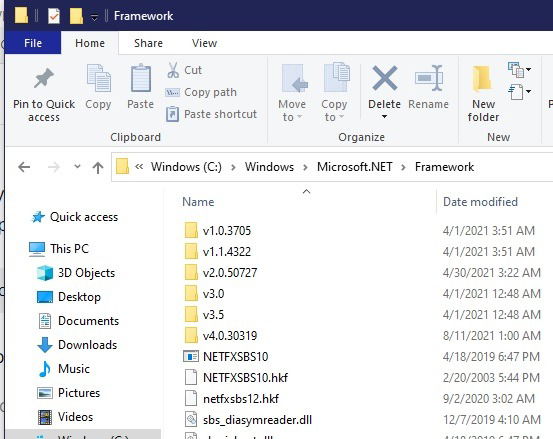This screenshot has width=553, height=439.
Task: Expand the recent locations chevron
Action: 77,166
